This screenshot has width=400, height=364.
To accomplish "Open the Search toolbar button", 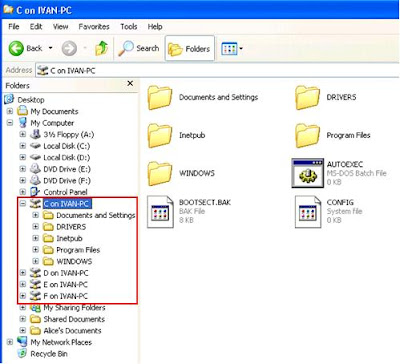I will tap(139, 49).
